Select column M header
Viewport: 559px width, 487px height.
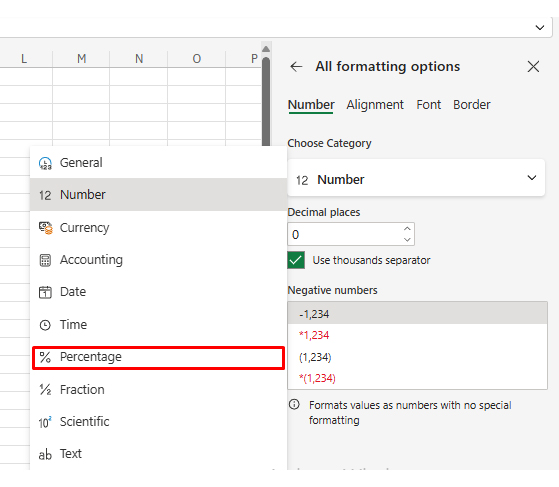pos(81,58)
